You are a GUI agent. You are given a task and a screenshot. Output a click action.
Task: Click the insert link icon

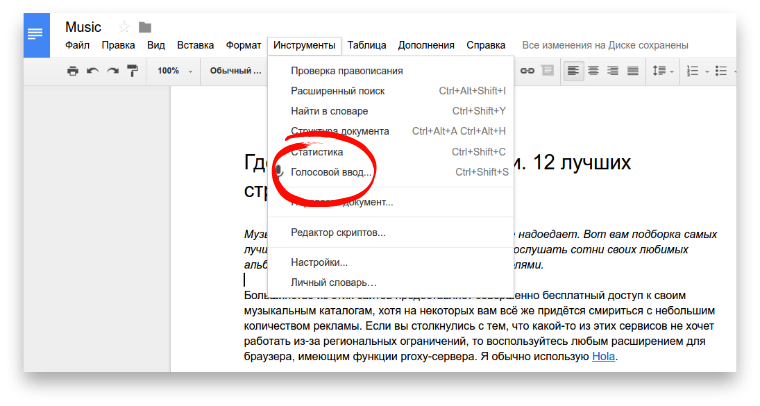(527, 71)
